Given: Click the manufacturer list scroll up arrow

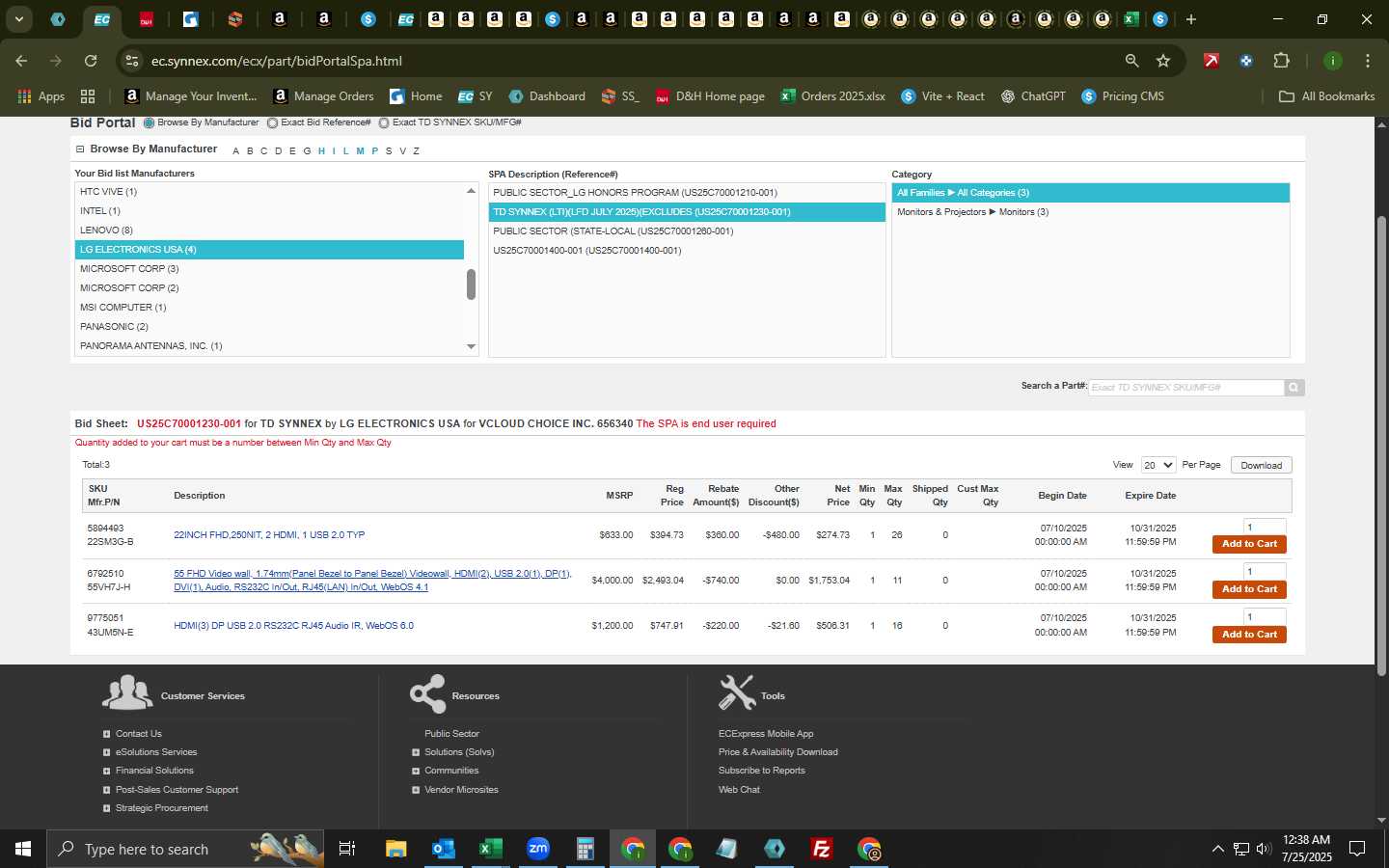Looking at the screenshot, I should click(x=471, y=191).
